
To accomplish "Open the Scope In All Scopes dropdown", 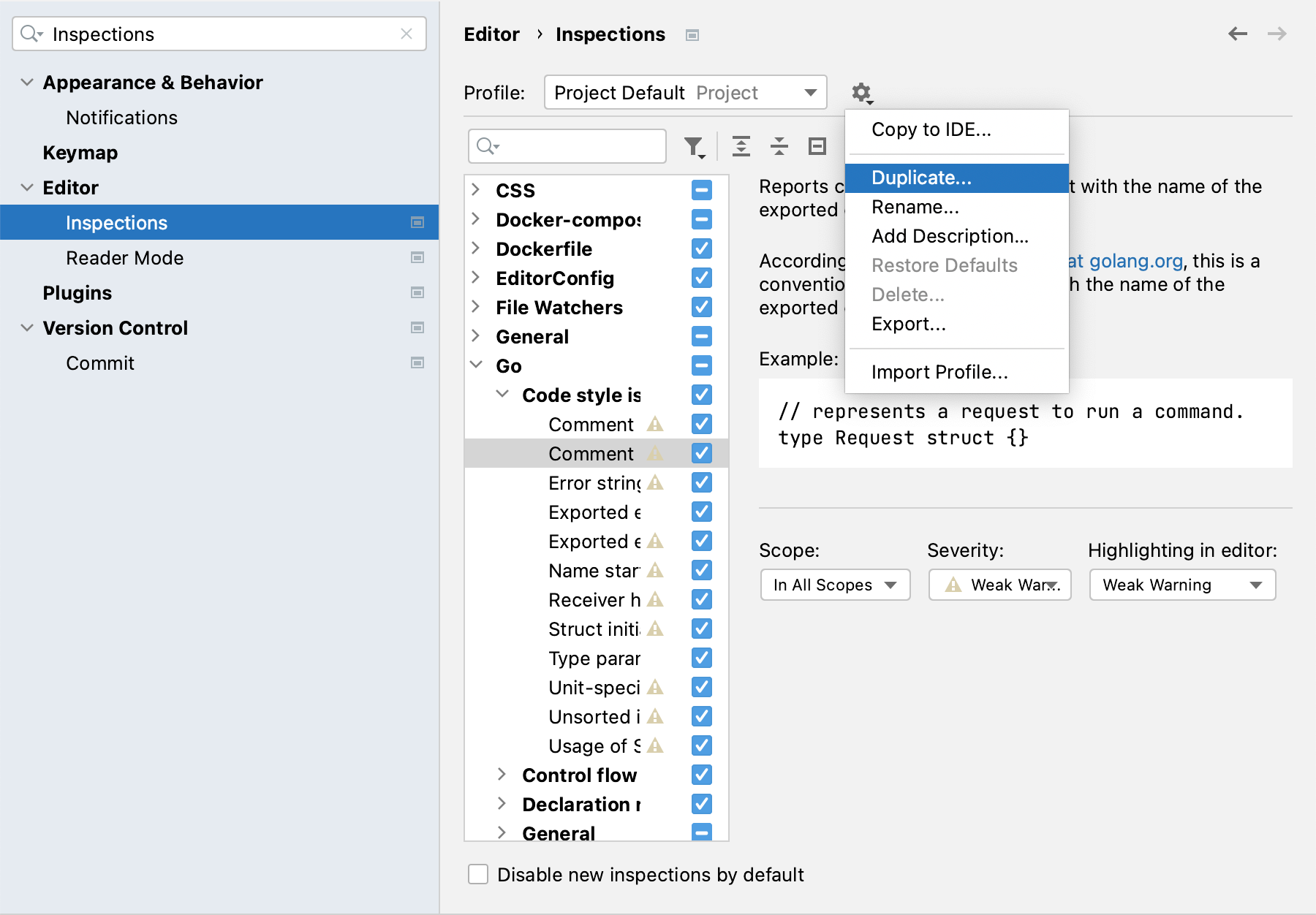I will [835, 585].
